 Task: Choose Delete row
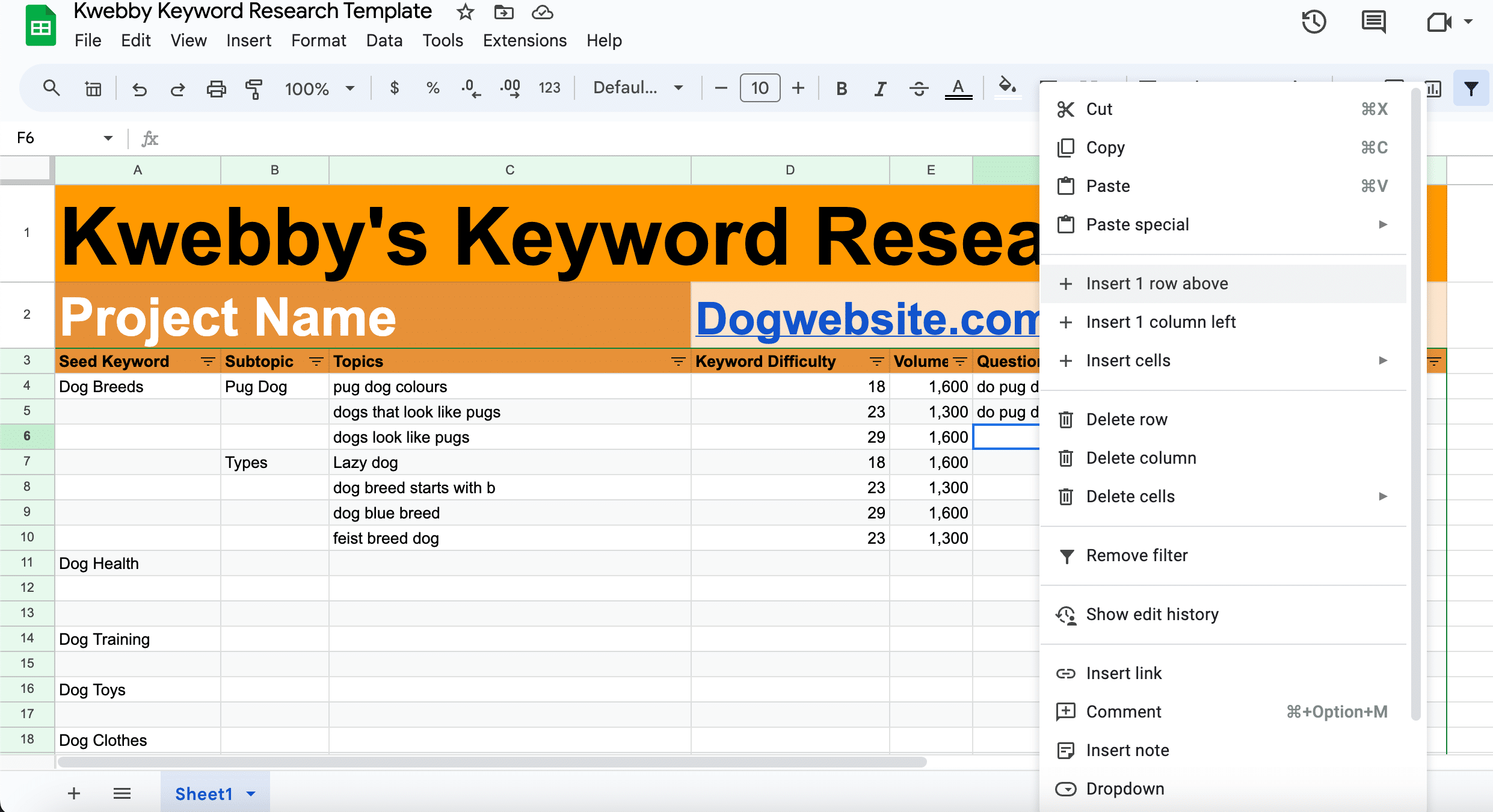[1223, 419]
